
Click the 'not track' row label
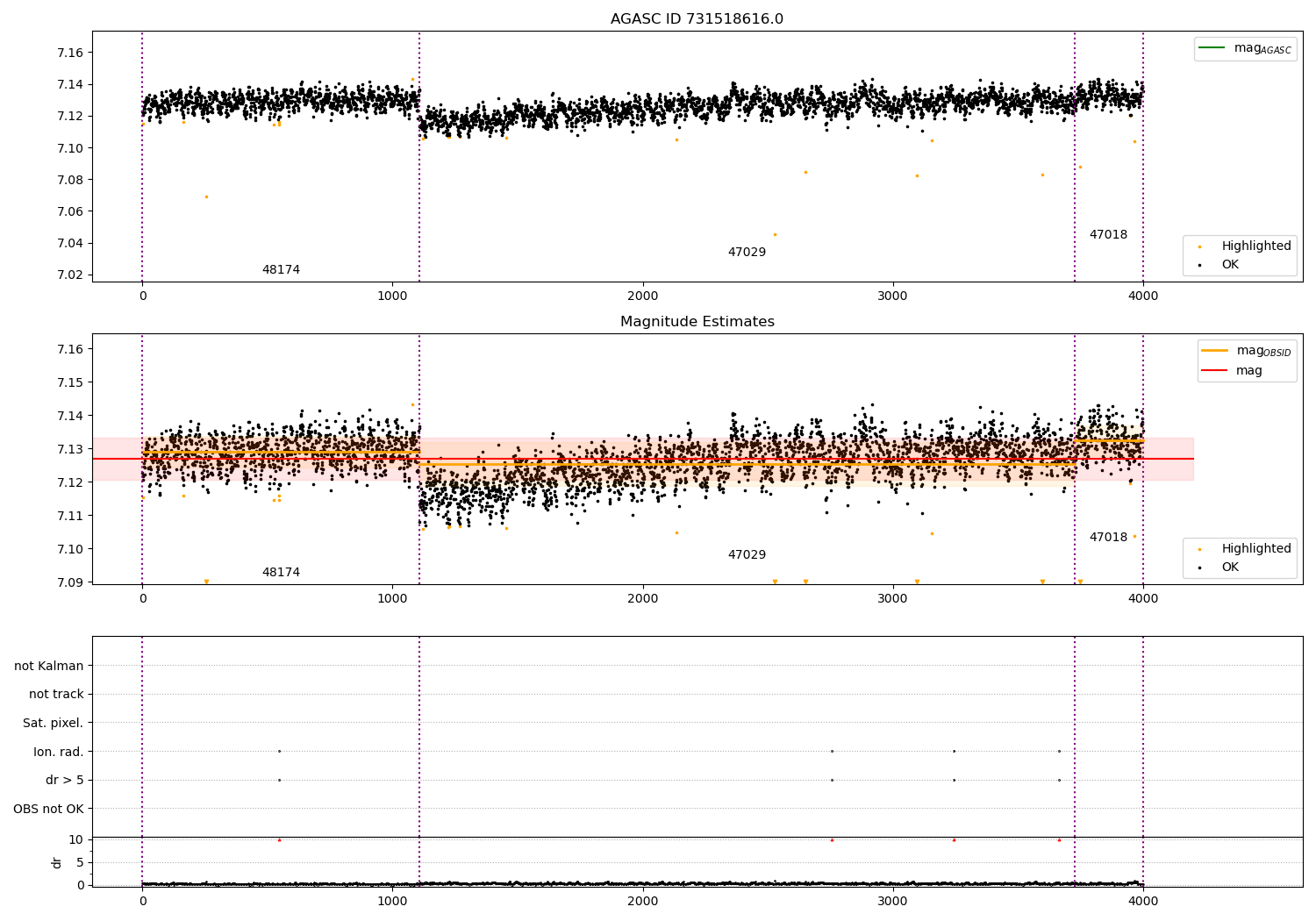56,695
